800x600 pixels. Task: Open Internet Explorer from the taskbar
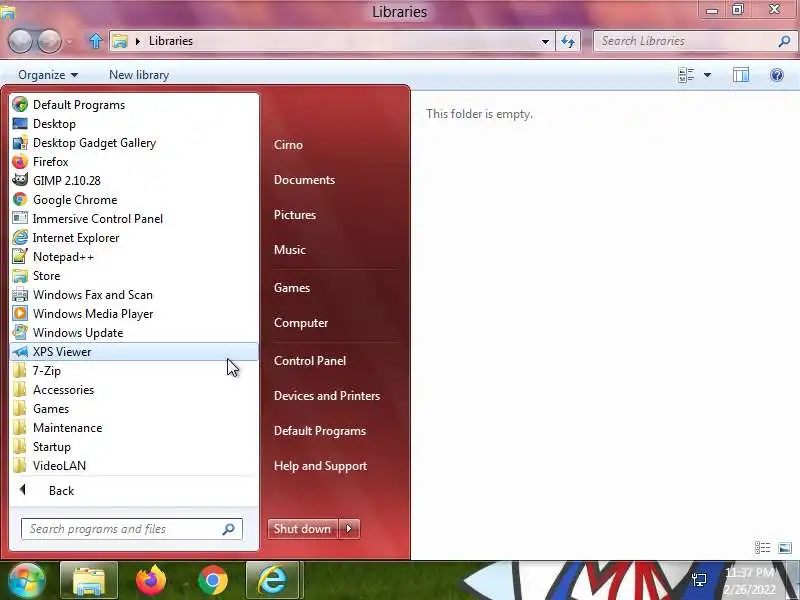point(273,580)
